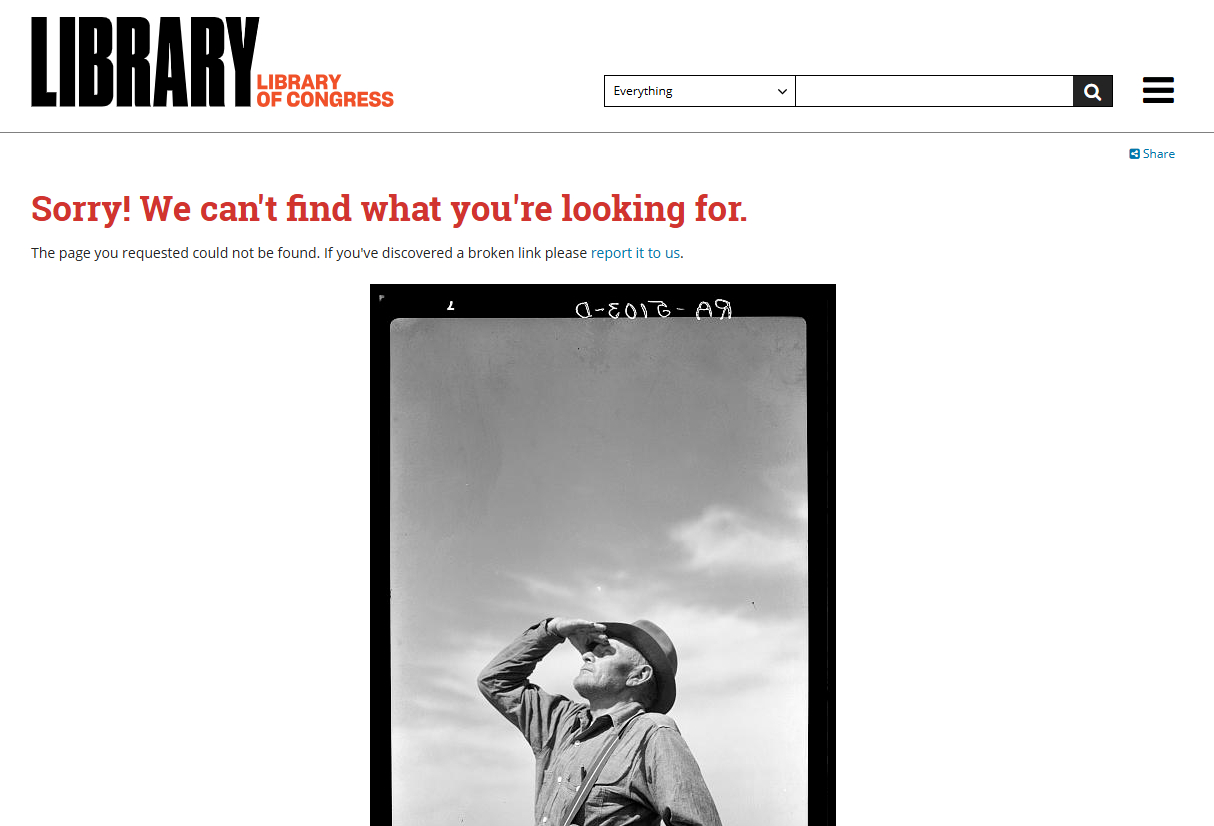Click the chevron arrow of the Everything selector

782,91
